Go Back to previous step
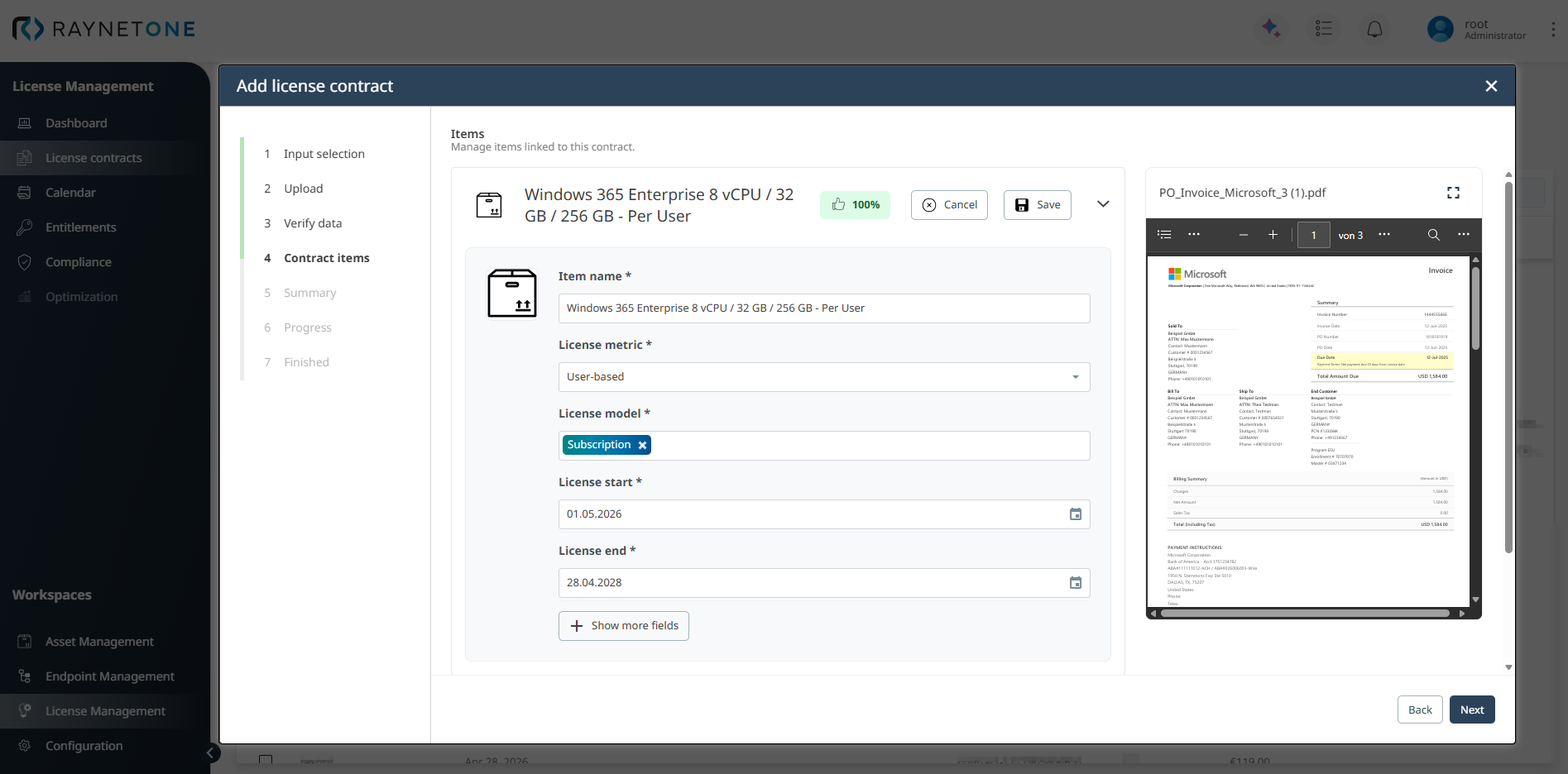Image resolution: width=1568 pixels, height=774 pixels. [x=1420, y=710]
